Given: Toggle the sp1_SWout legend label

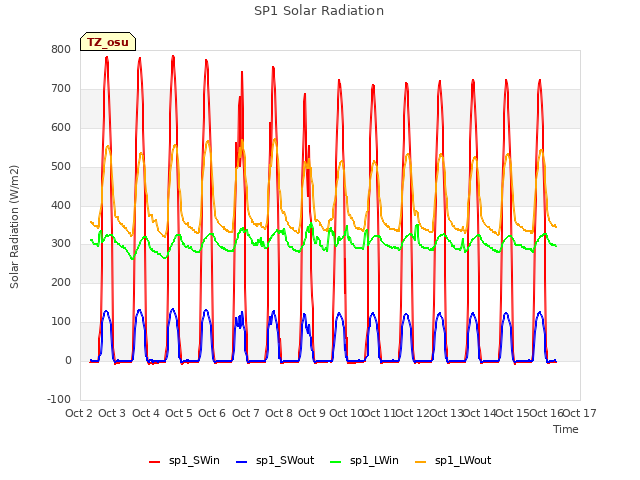Looking at the screenshot, I should 285,461.
